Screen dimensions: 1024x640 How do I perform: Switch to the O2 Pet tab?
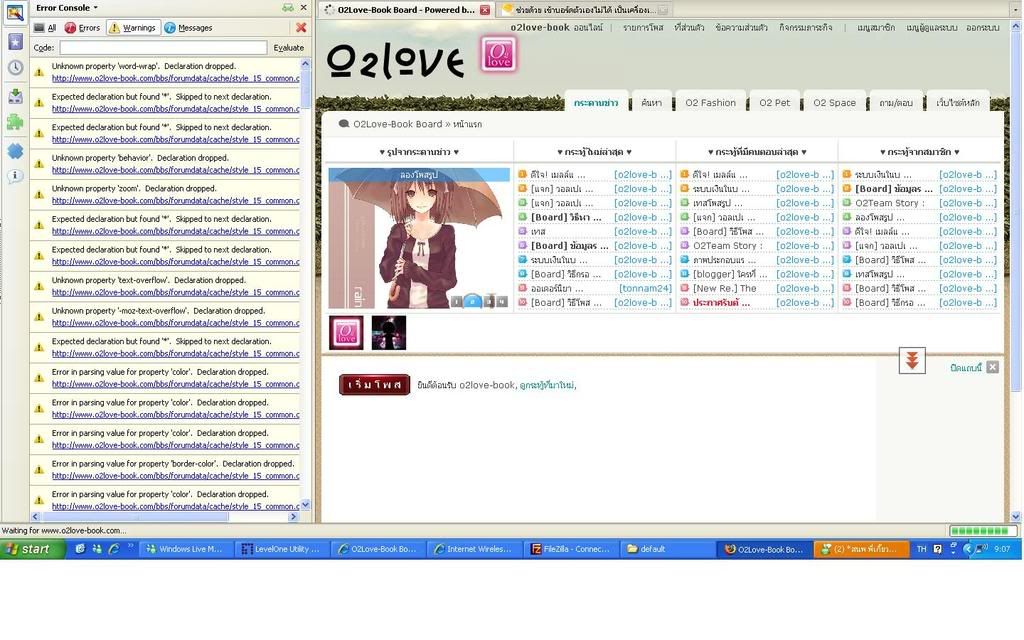(775, 103)
